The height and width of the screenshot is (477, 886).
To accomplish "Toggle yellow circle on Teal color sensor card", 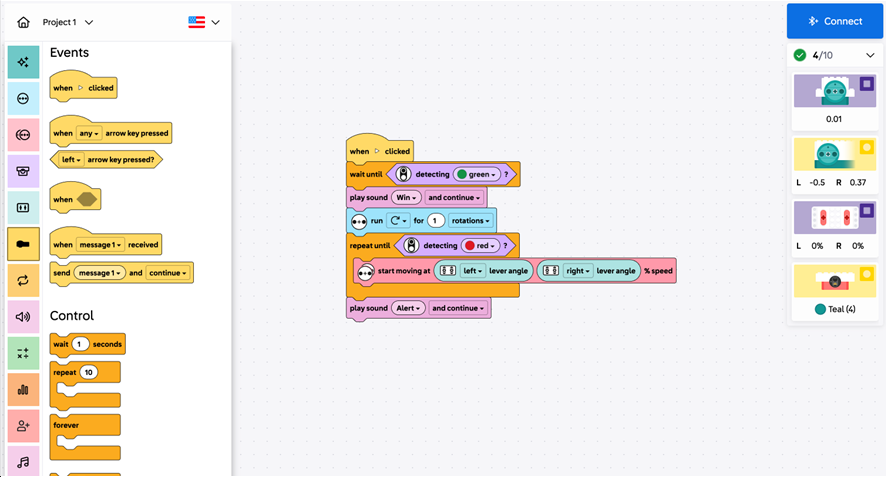I will [866, 274].
